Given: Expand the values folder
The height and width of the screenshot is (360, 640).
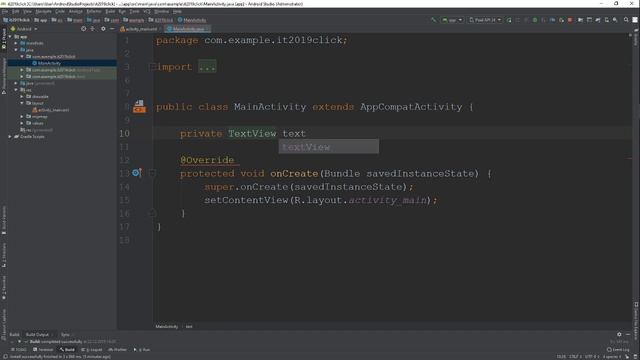Looking at the screenshot, I should (22, 123).
